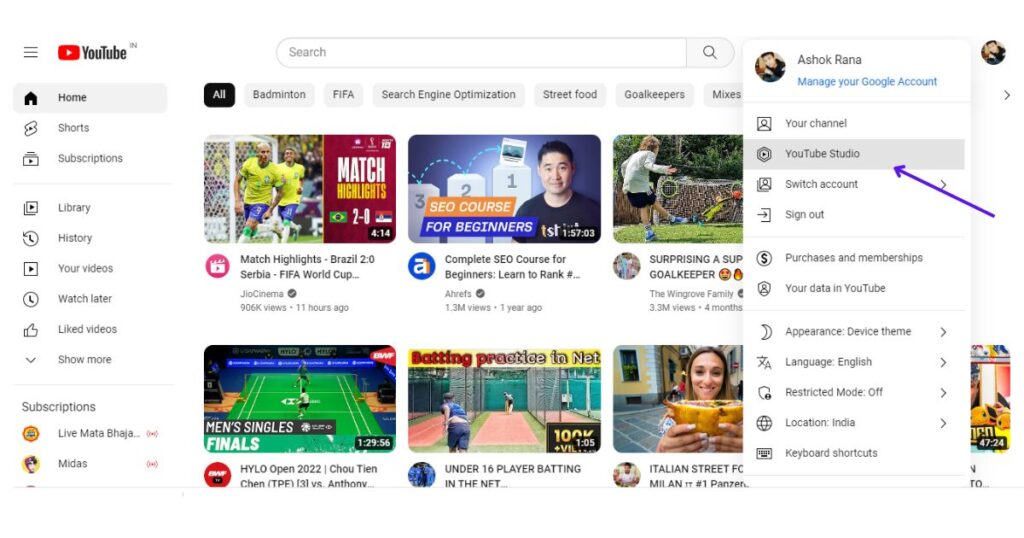Open Home in the sidebar
The width and height of the screenshot is (1024, 538).
point(89,98)
